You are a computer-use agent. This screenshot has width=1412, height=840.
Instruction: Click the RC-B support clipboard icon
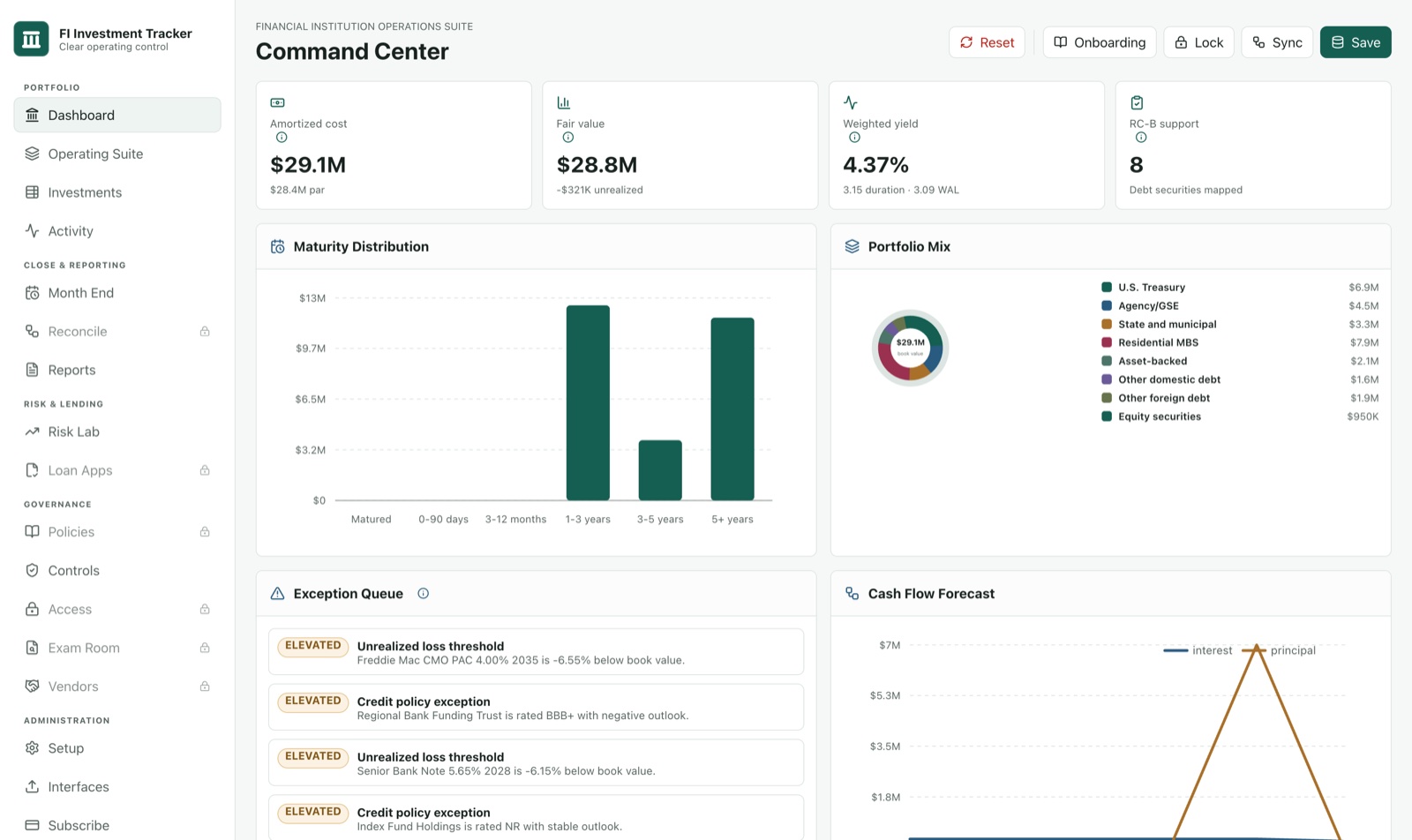(x=1137, y=102)
